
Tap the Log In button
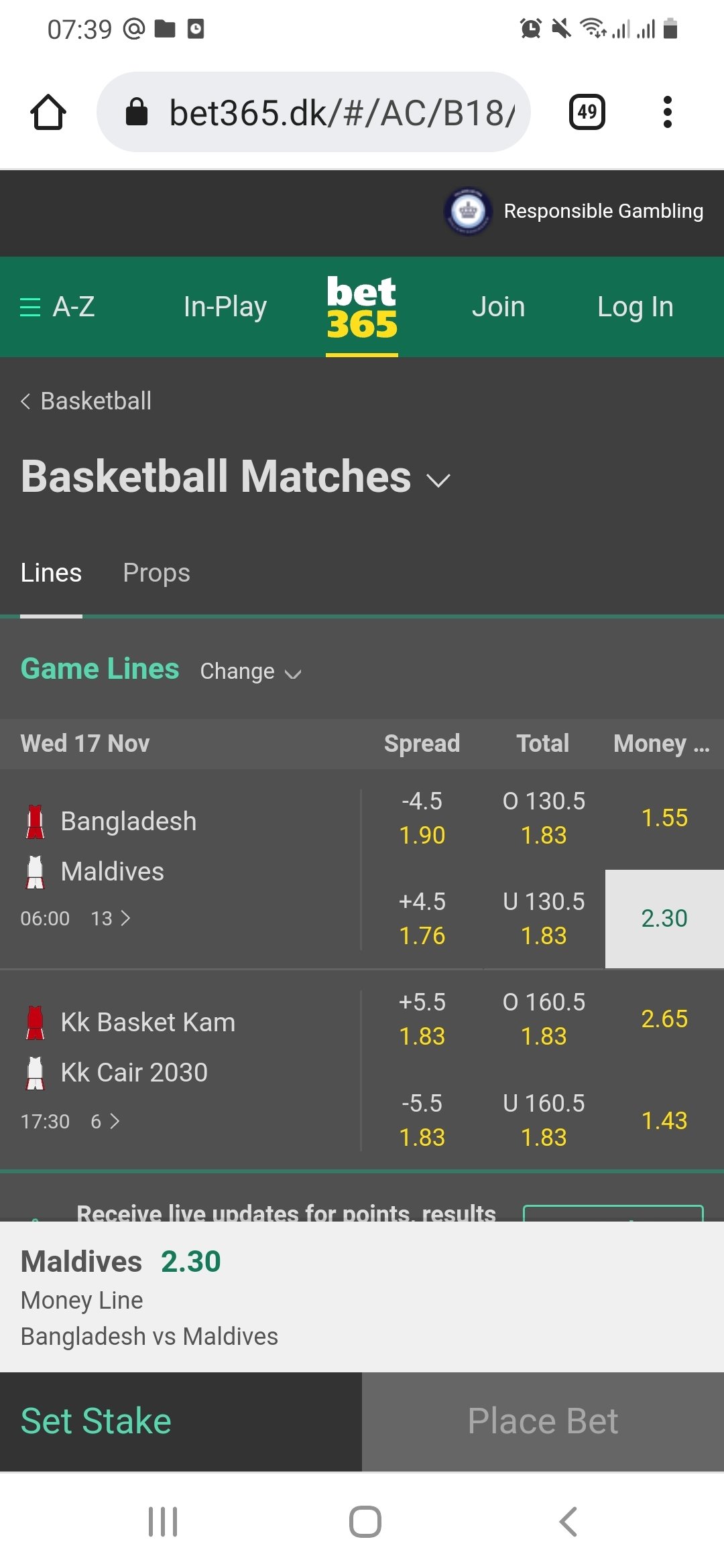[x=635, y=307]
